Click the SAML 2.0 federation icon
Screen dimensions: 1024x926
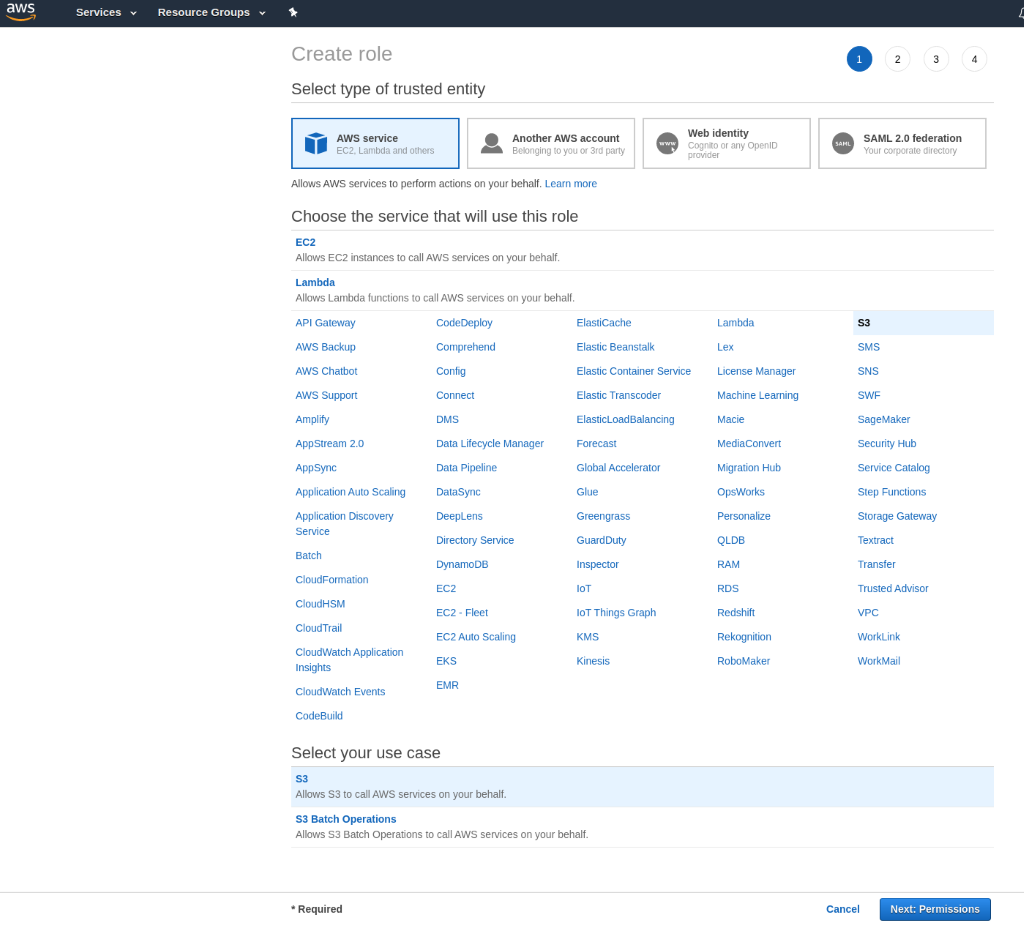(843, 144)
